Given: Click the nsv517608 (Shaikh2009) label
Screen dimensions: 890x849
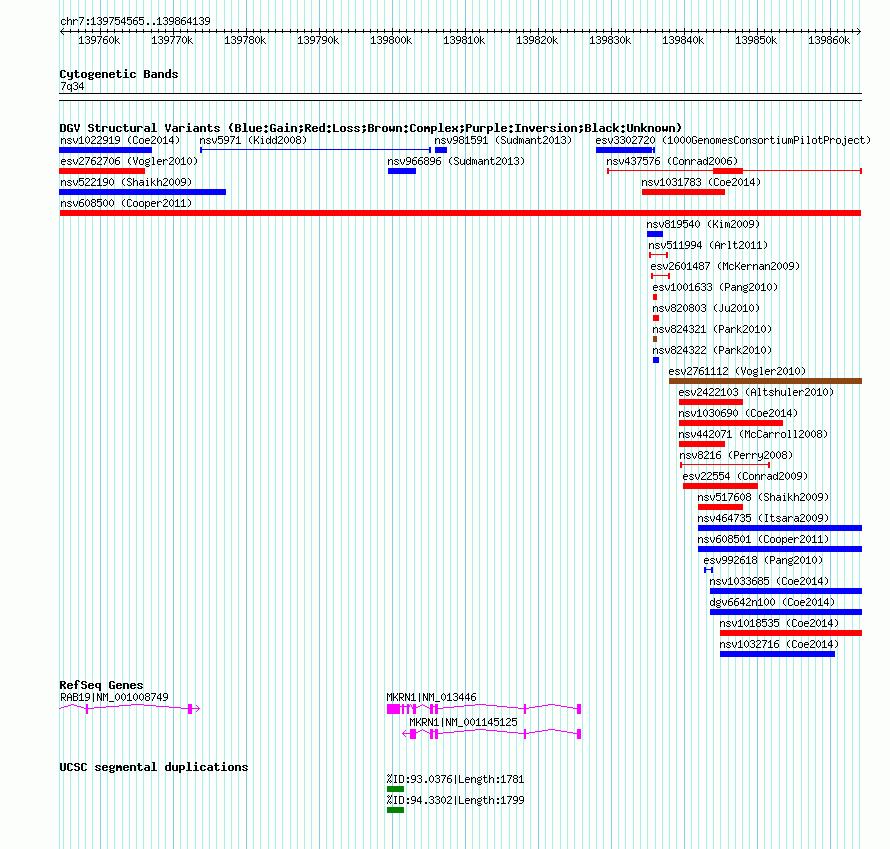Looking at the screenshot, I should (x=763, y=497).
